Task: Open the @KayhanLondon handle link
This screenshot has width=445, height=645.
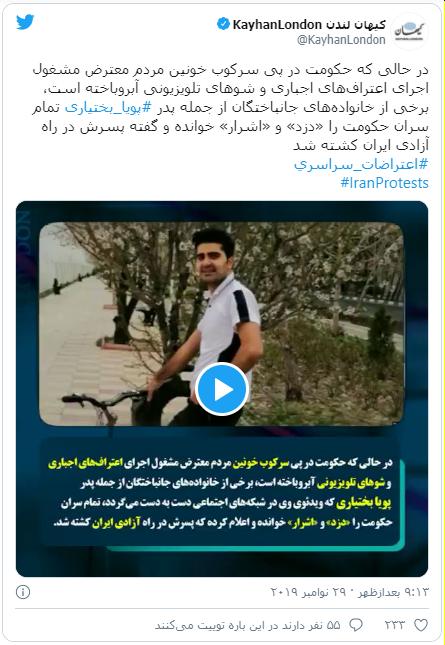Action: (341, 40)
